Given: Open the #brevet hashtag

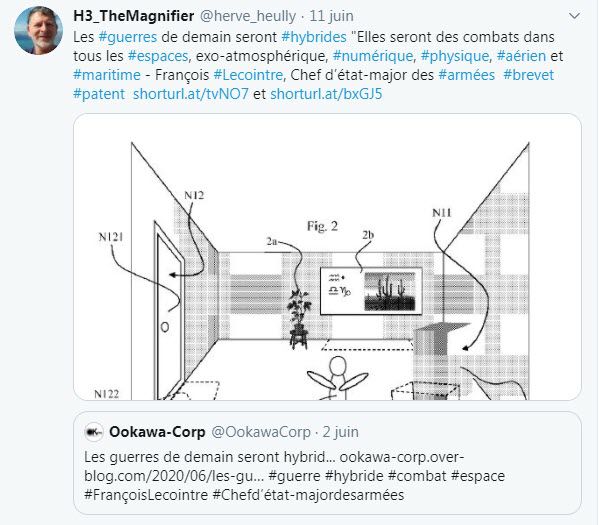Looking at the screenshot, I should pyautogui.click(x=528, y=75).
